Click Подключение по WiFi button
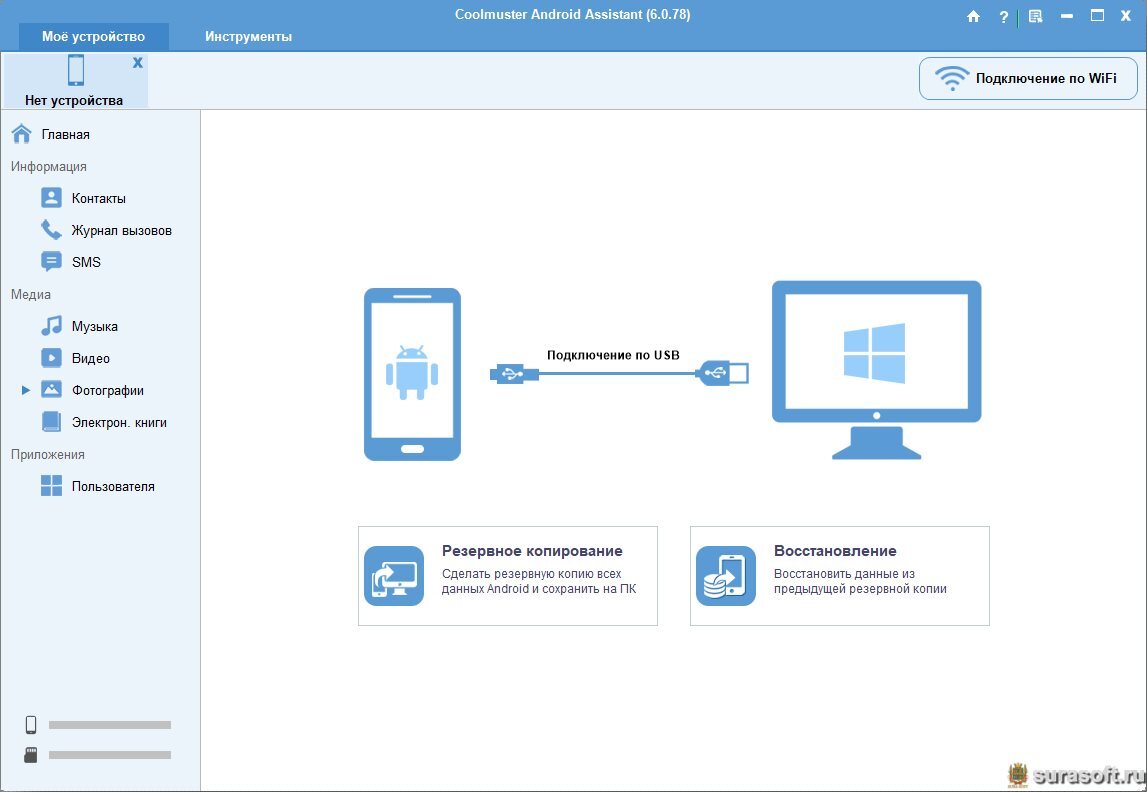The width and height of the screenshot is (1147, 792). [x=1028, y=78]
